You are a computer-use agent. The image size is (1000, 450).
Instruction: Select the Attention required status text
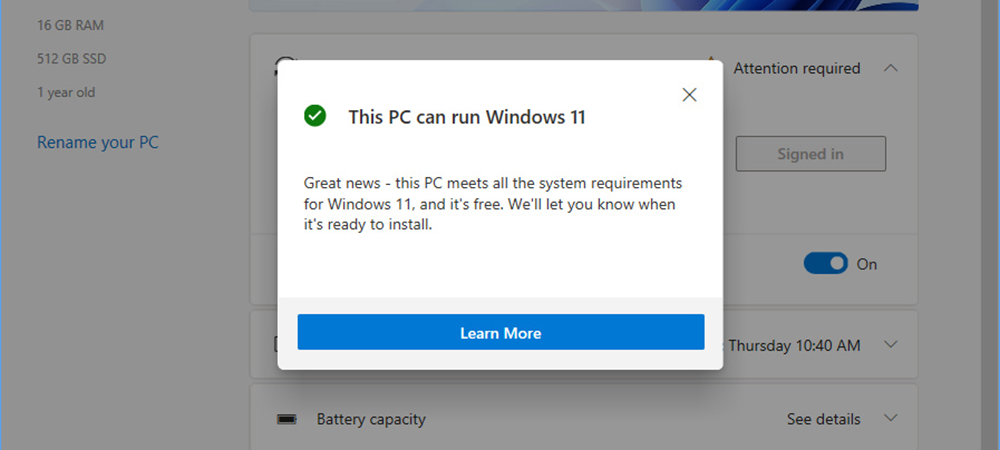(x=797, y=68)
